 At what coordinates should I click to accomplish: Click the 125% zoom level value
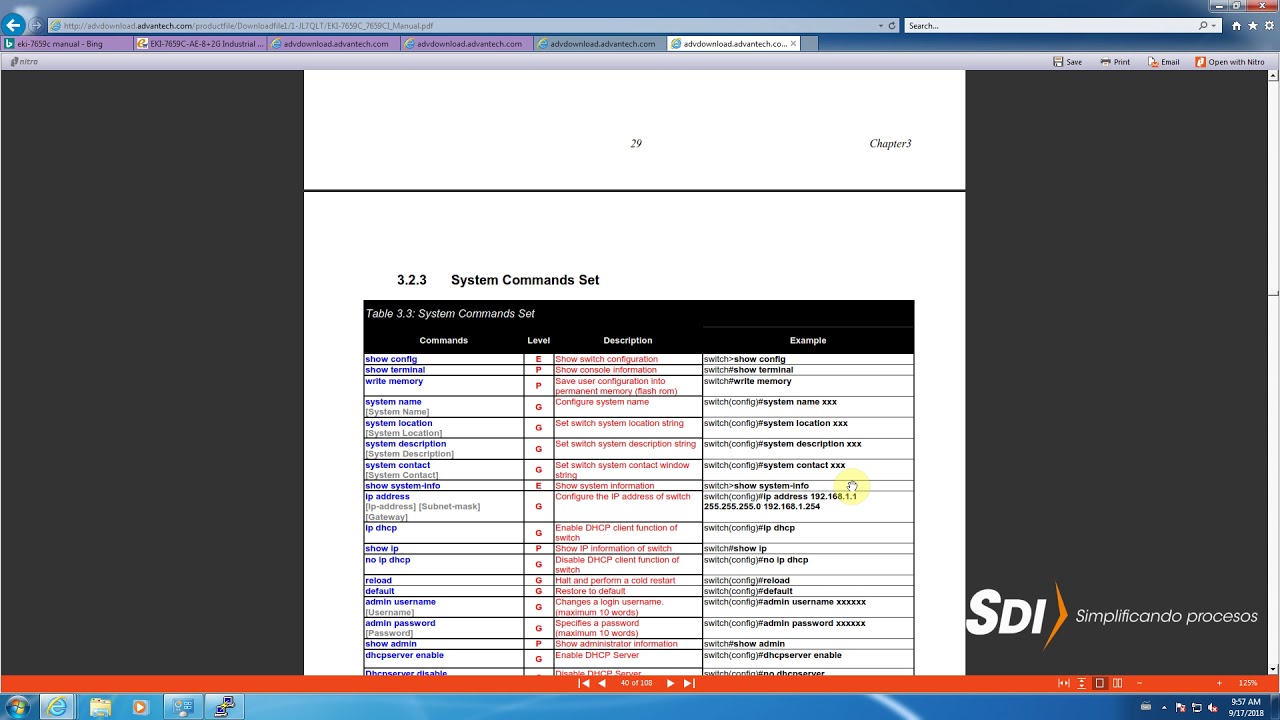pyautogui.click(x=1248, y=683)
